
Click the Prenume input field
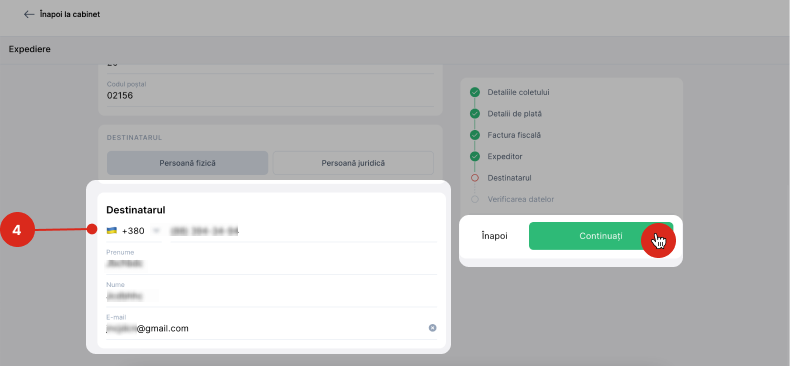272,260
